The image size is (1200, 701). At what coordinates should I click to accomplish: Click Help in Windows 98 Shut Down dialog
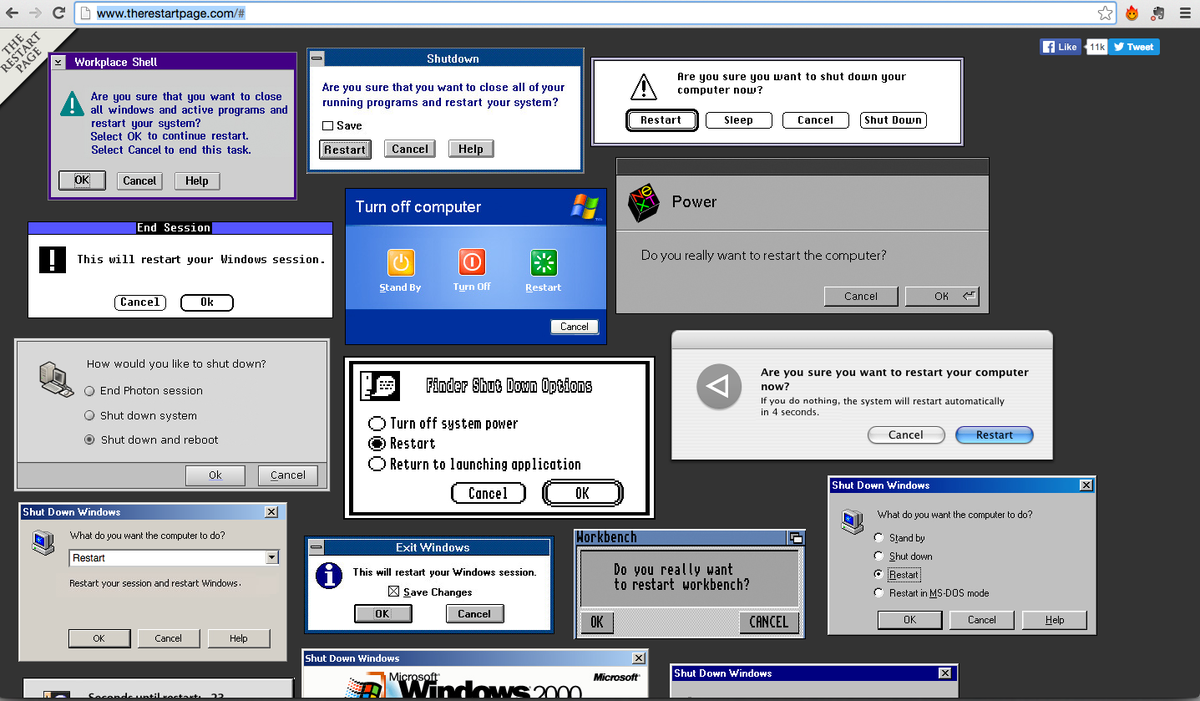pos(1055,620)
